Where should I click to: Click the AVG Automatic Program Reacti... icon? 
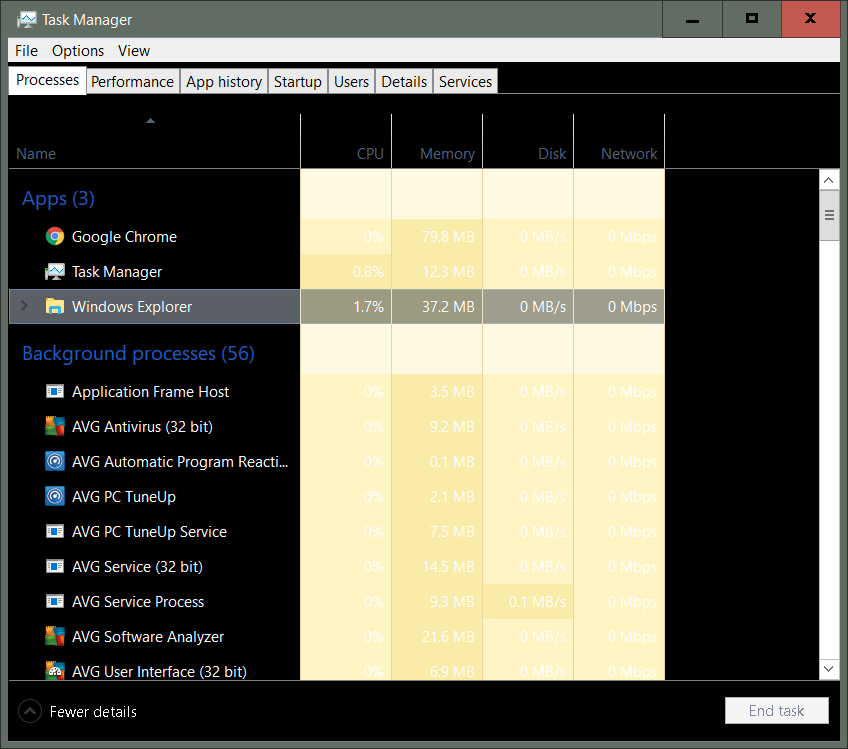(x=55, y=461)
